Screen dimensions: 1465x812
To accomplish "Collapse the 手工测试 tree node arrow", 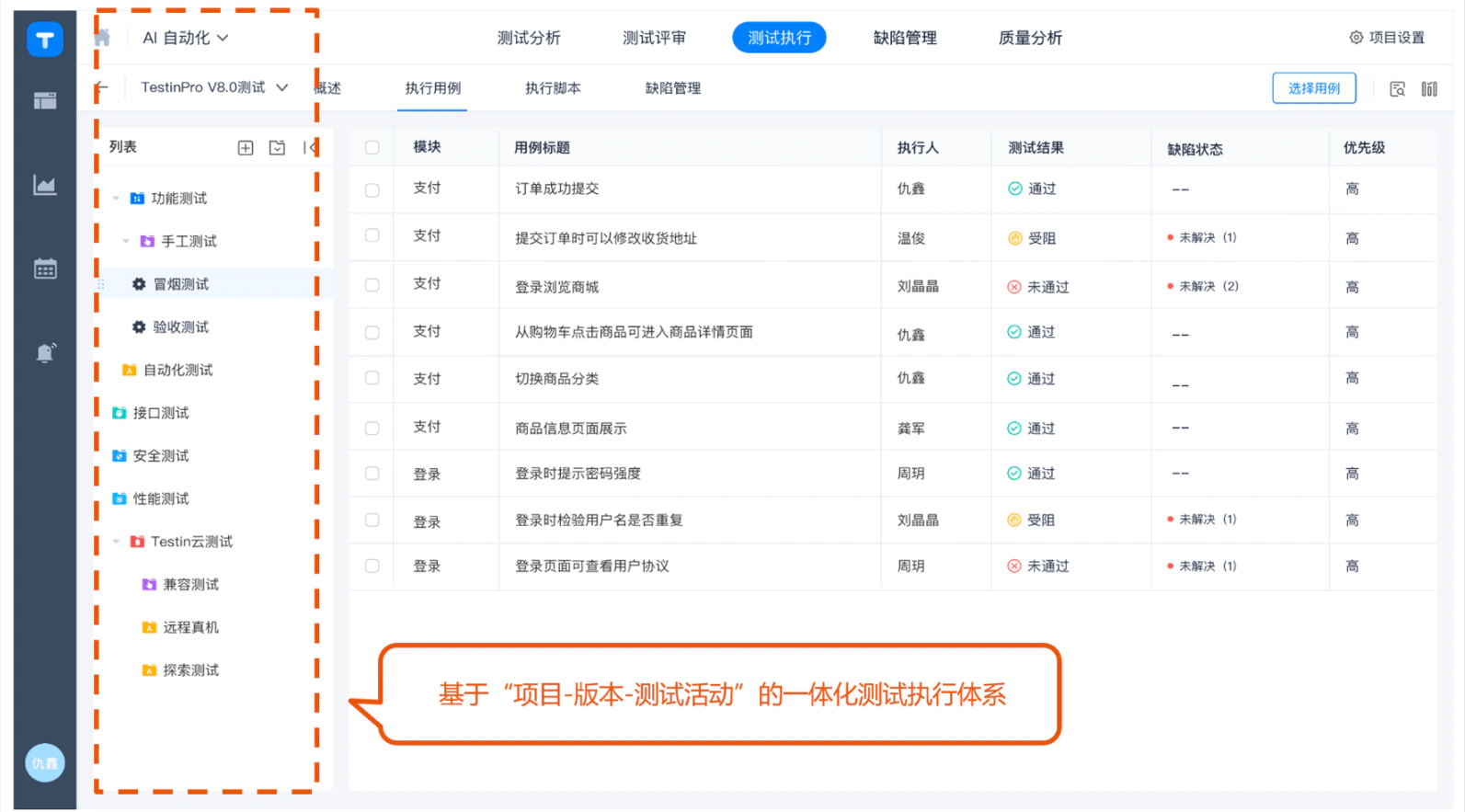I will (x=126, y=241).
